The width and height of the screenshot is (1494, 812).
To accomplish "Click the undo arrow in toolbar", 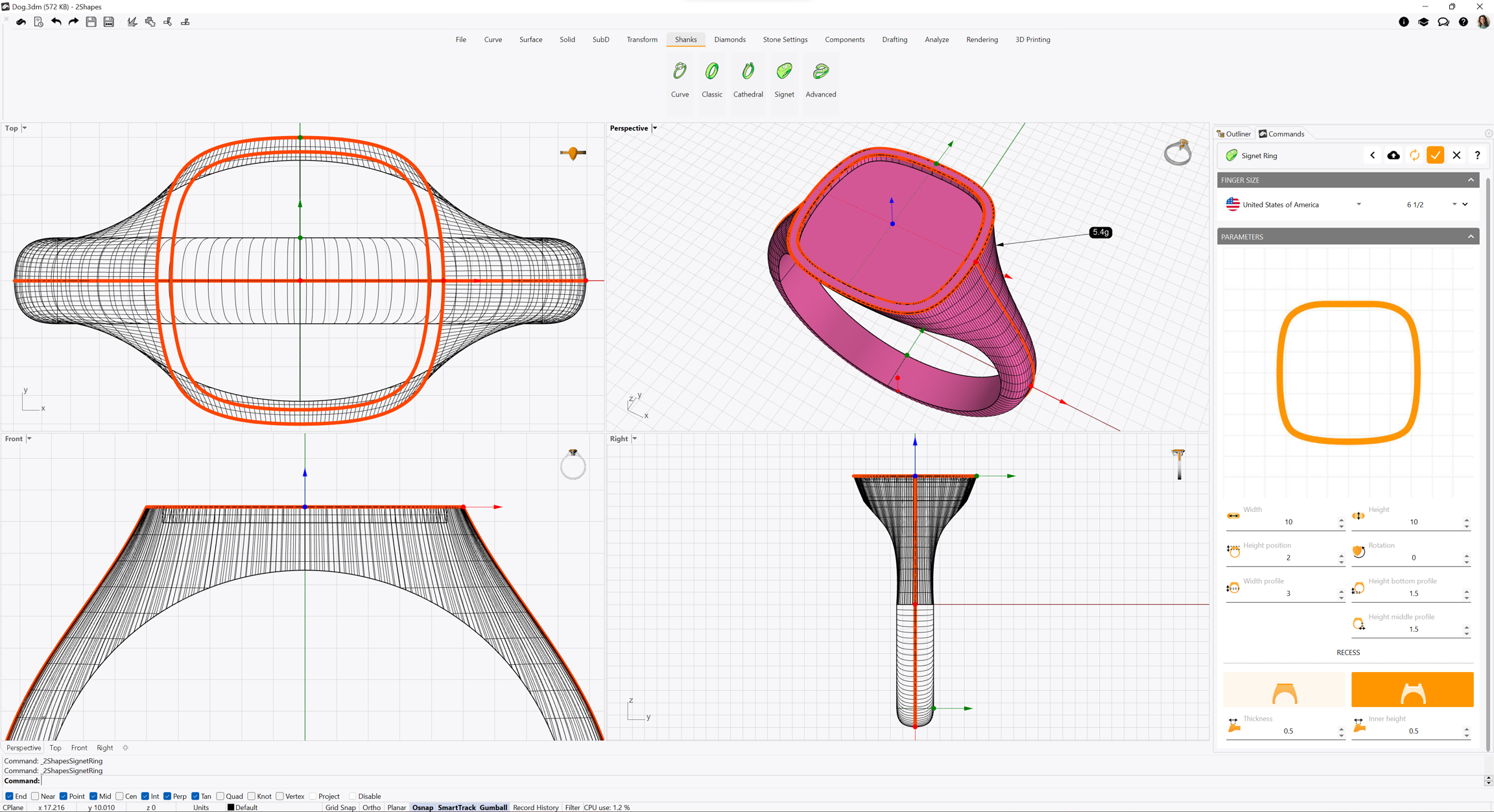I will [56, 22].
